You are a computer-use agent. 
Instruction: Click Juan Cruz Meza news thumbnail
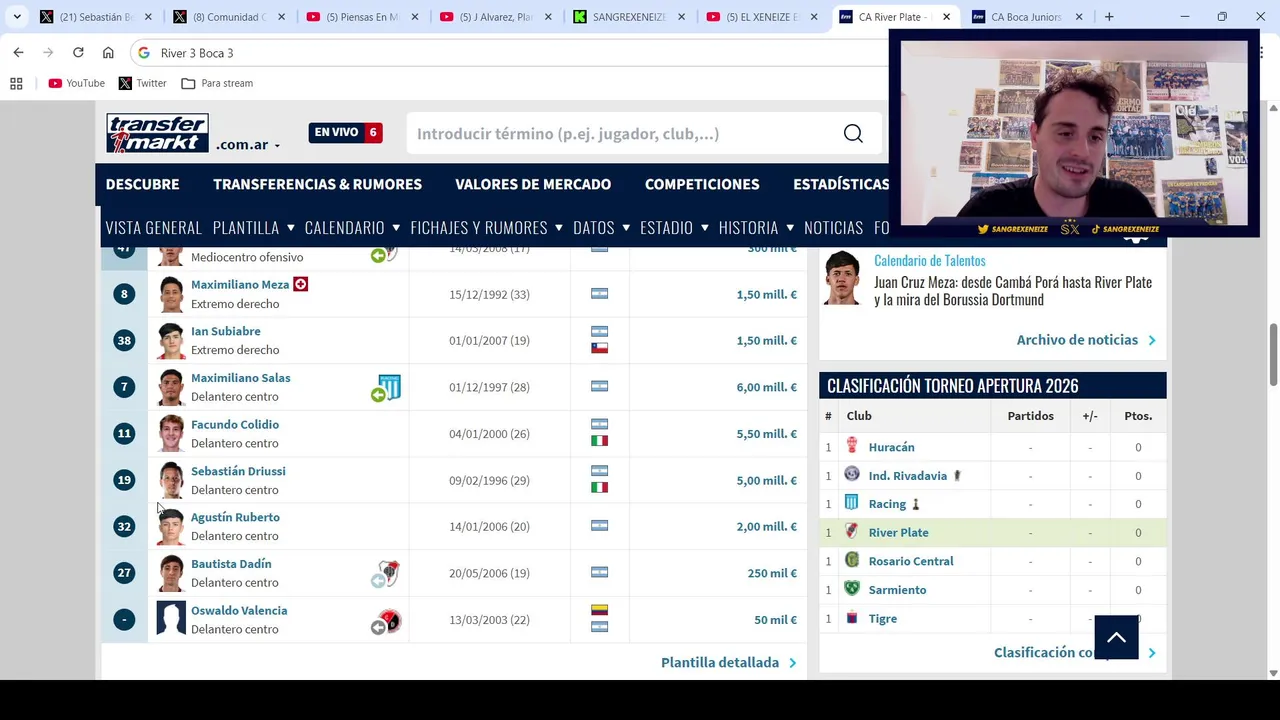click(842, 278)
